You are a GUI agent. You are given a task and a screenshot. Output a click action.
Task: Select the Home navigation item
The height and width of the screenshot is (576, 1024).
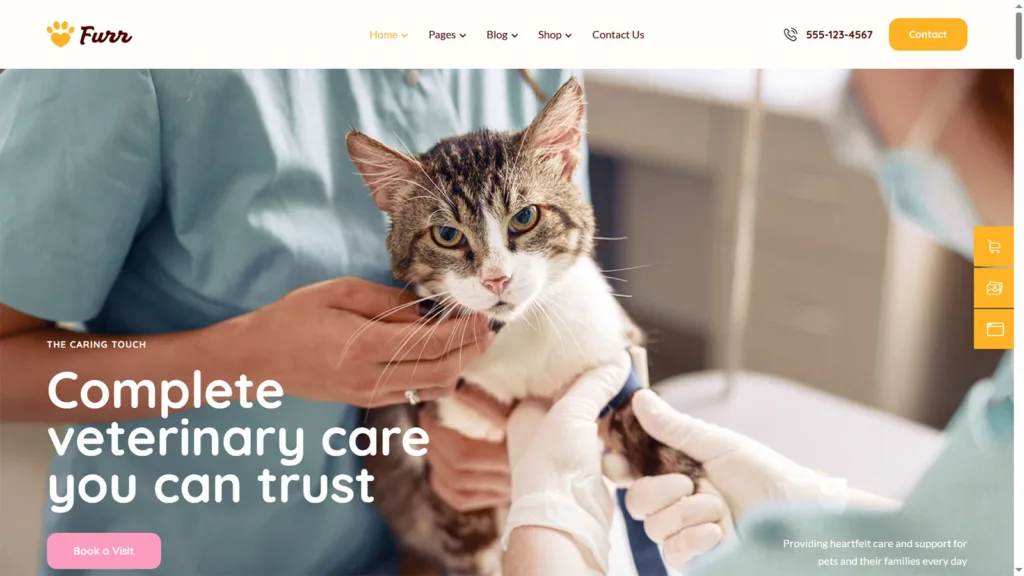point(383,35)
